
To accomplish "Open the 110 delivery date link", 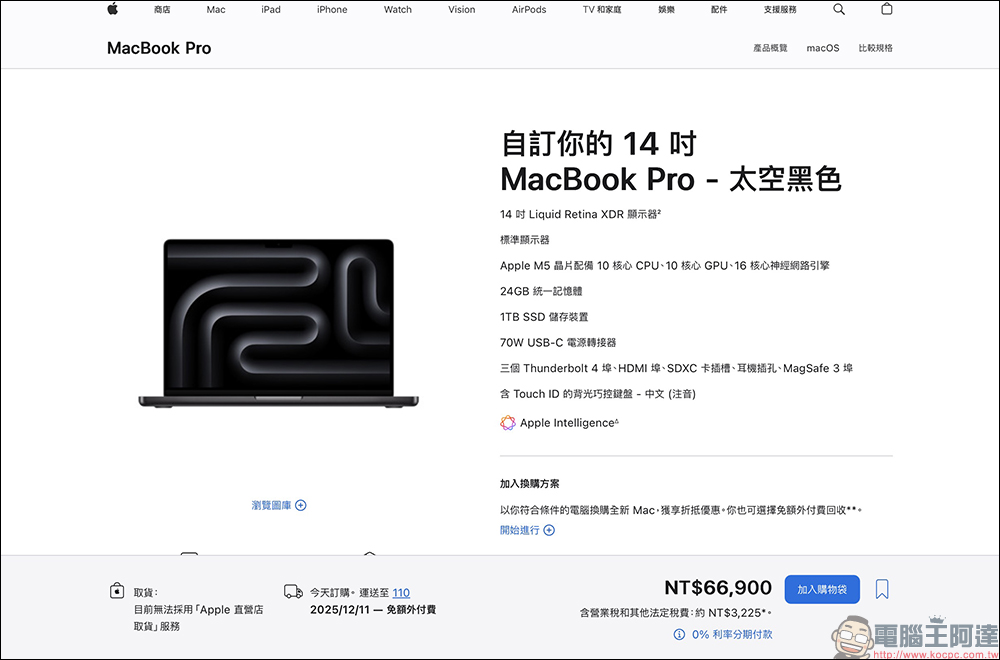I will tap(401, 592).
